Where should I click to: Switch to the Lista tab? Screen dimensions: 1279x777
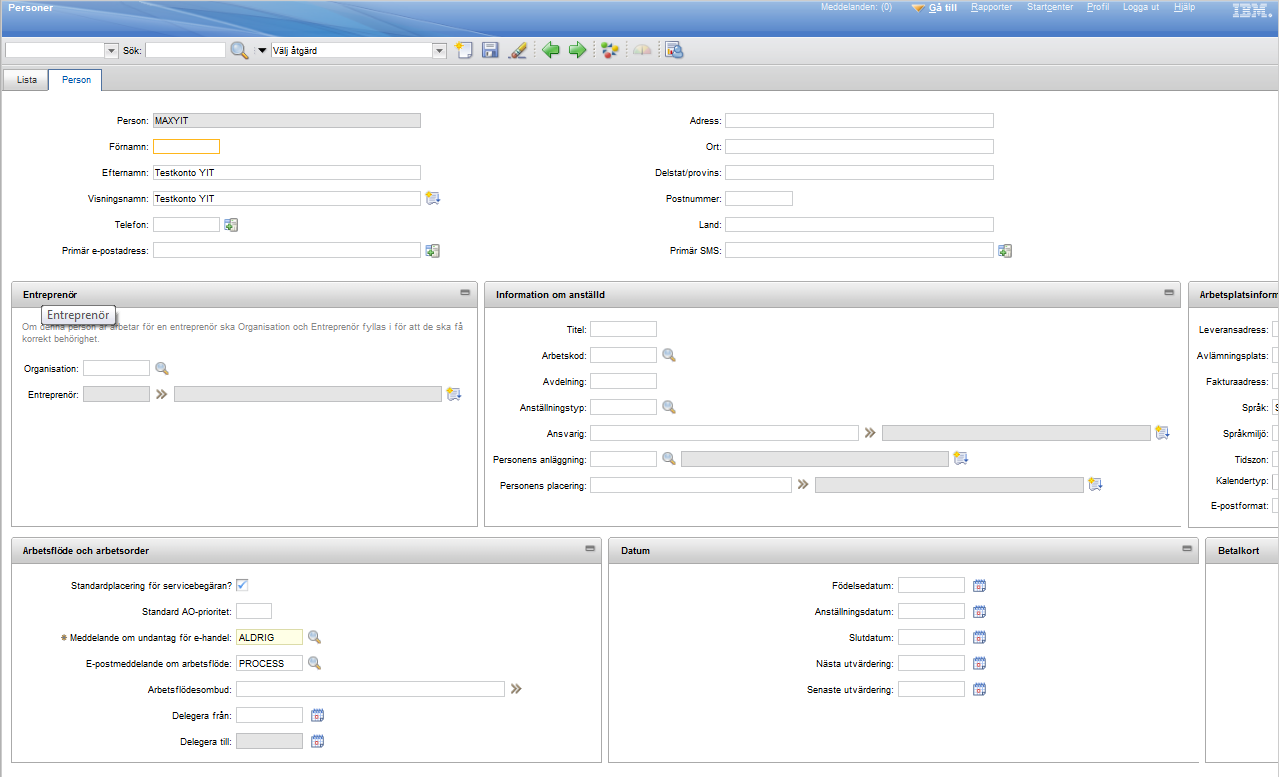(27, 80)
